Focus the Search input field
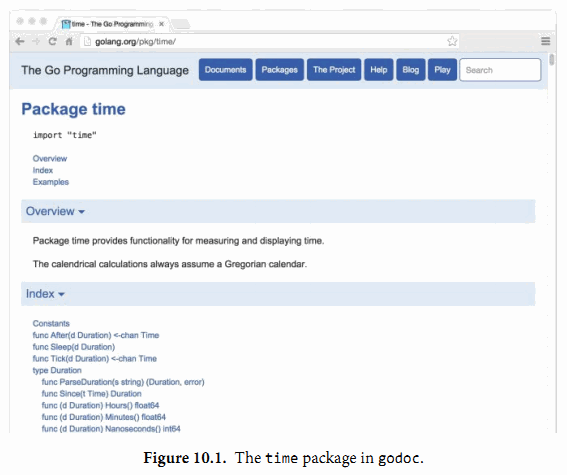567x475 pixels. pos(500,70)
